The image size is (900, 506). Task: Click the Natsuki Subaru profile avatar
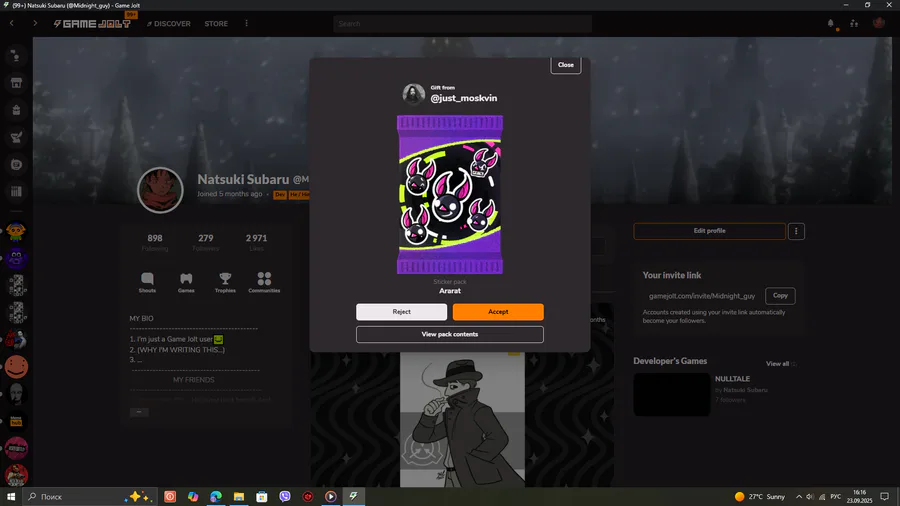pos(160,190)
